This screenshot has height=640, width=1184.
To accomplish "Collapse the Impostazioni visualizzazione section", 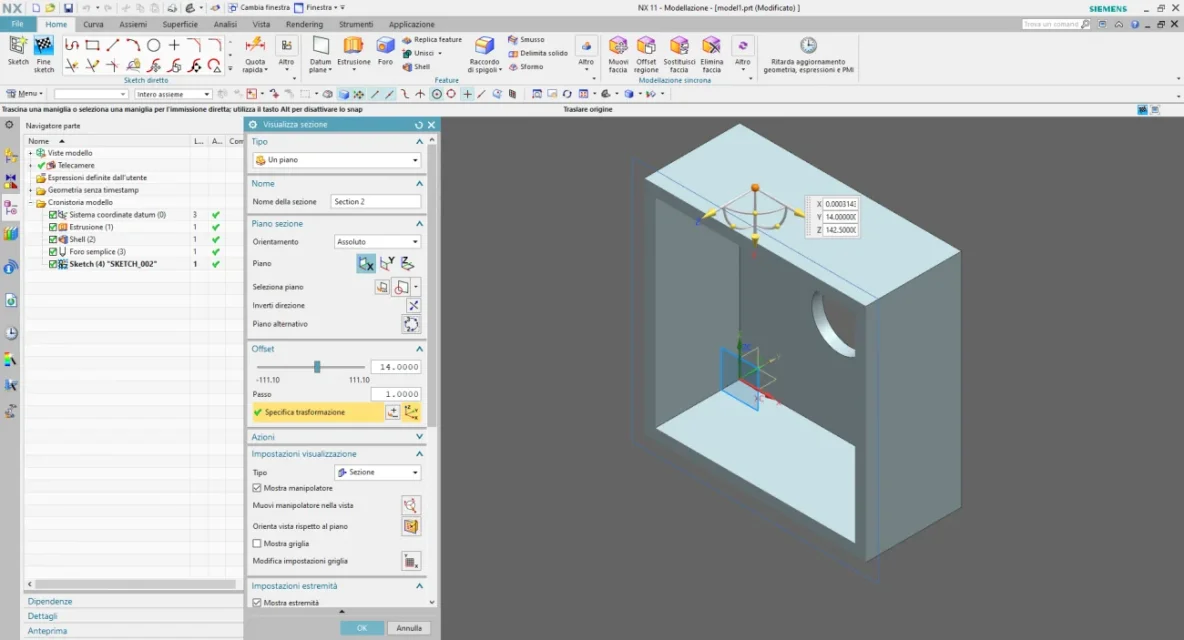I will point(419,454).
